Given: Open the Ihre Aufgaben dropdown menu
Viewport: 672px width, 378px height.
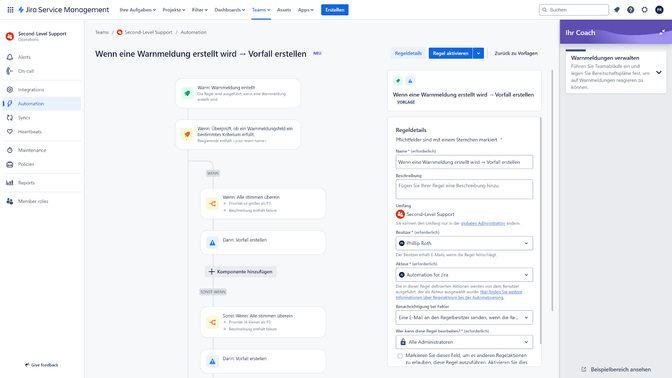Looking at the screenshot, I should coord(138,10).
